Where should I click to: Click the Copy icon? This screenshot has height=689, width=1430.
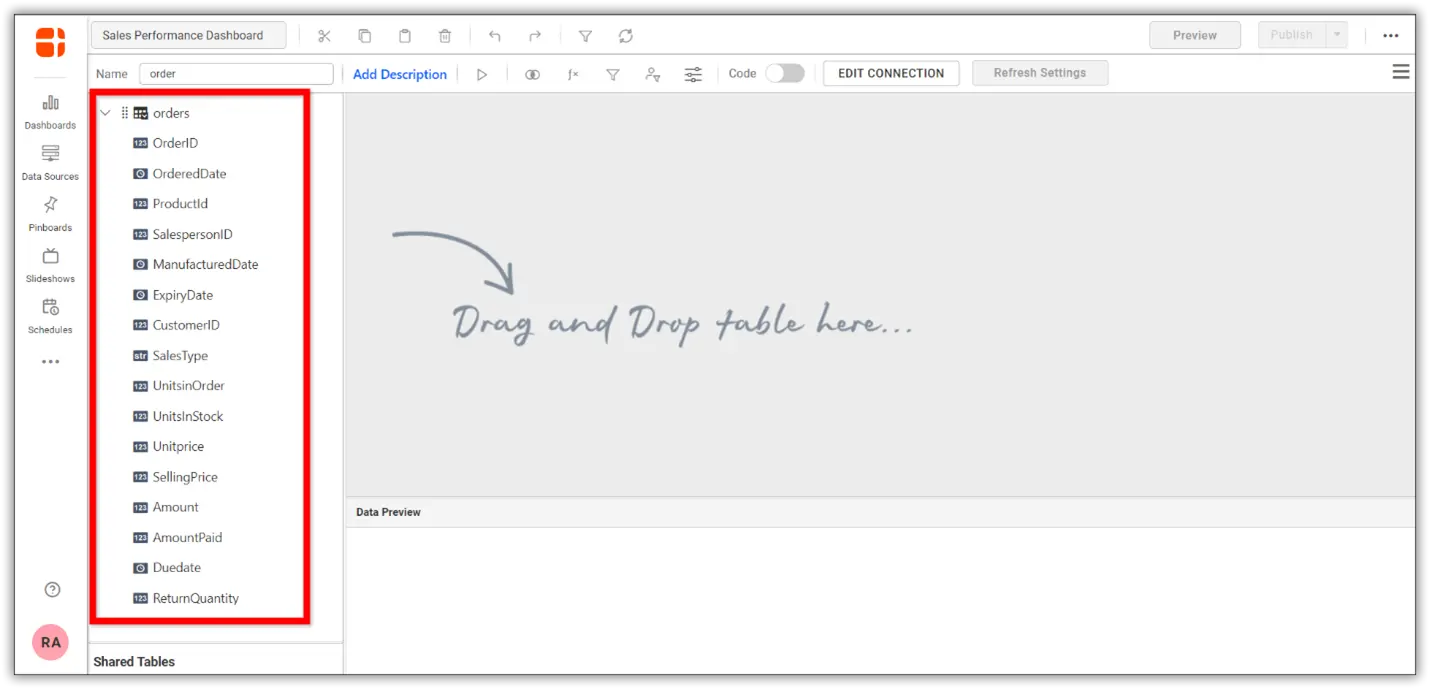coord(365,35)
